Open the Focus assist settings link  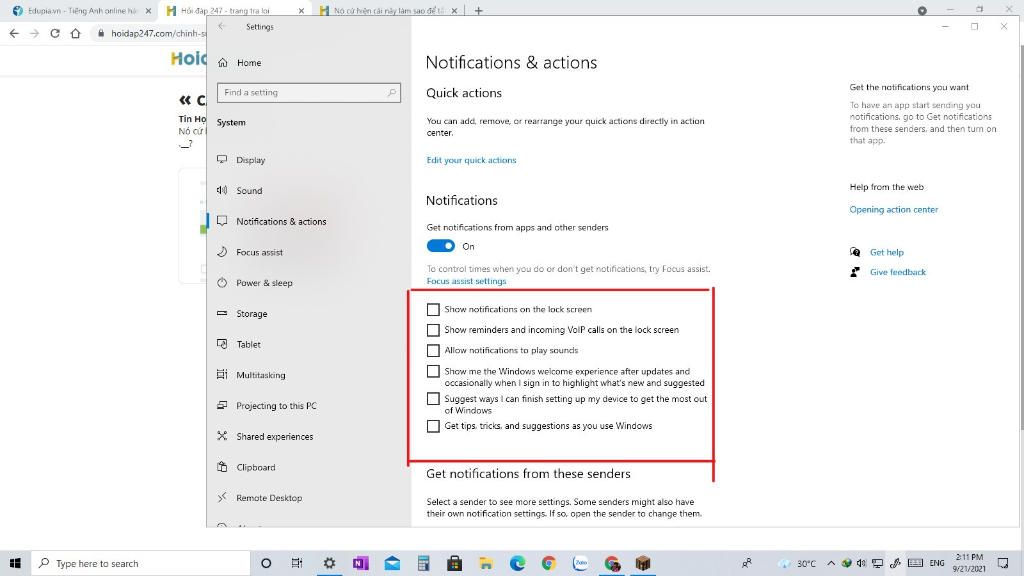click(x=466, y=281)
